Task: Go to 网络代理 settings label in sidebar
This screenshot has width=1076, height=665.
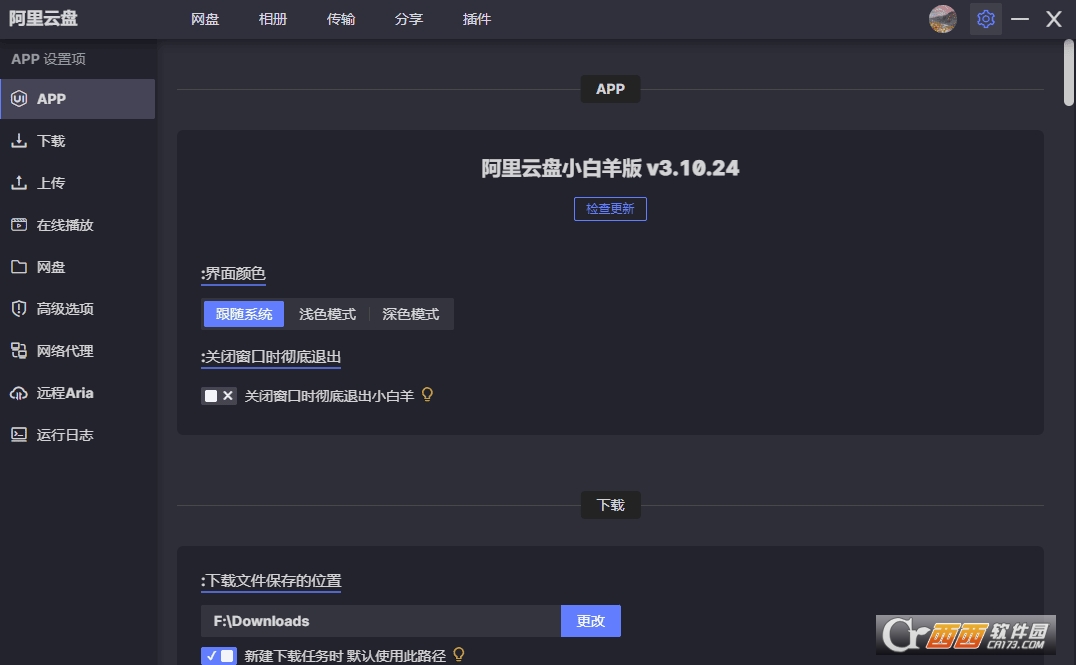Action: coord(65,351)
